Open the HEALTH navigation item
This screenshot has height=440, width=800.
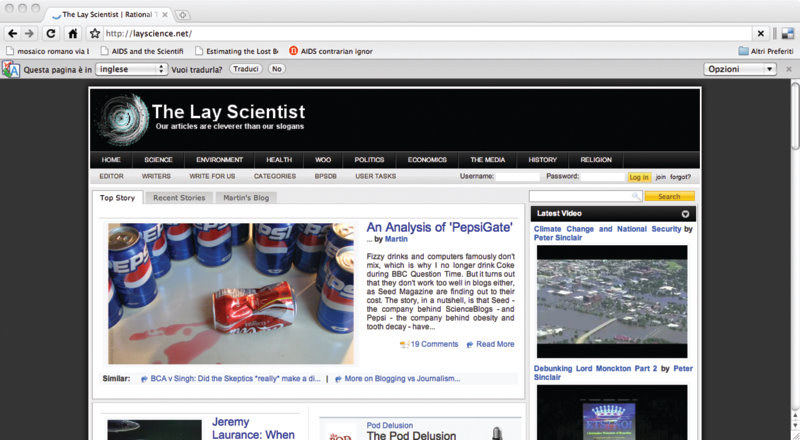279,160
